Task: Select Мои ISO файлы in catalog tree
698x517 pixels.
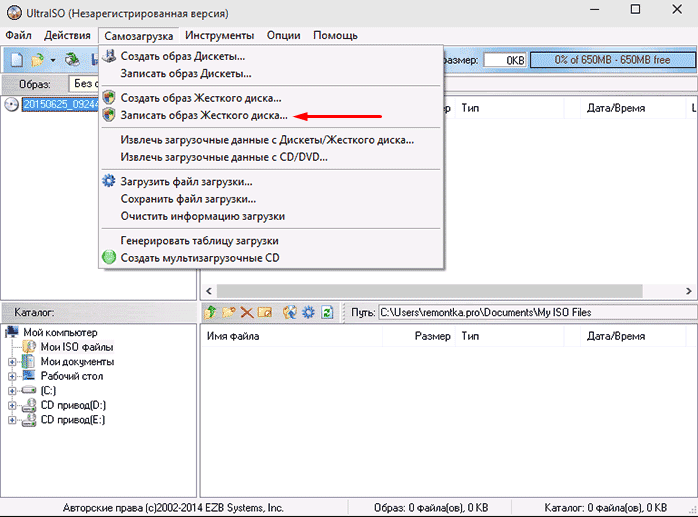Action: pyautogui.click(x=76, y=346)
